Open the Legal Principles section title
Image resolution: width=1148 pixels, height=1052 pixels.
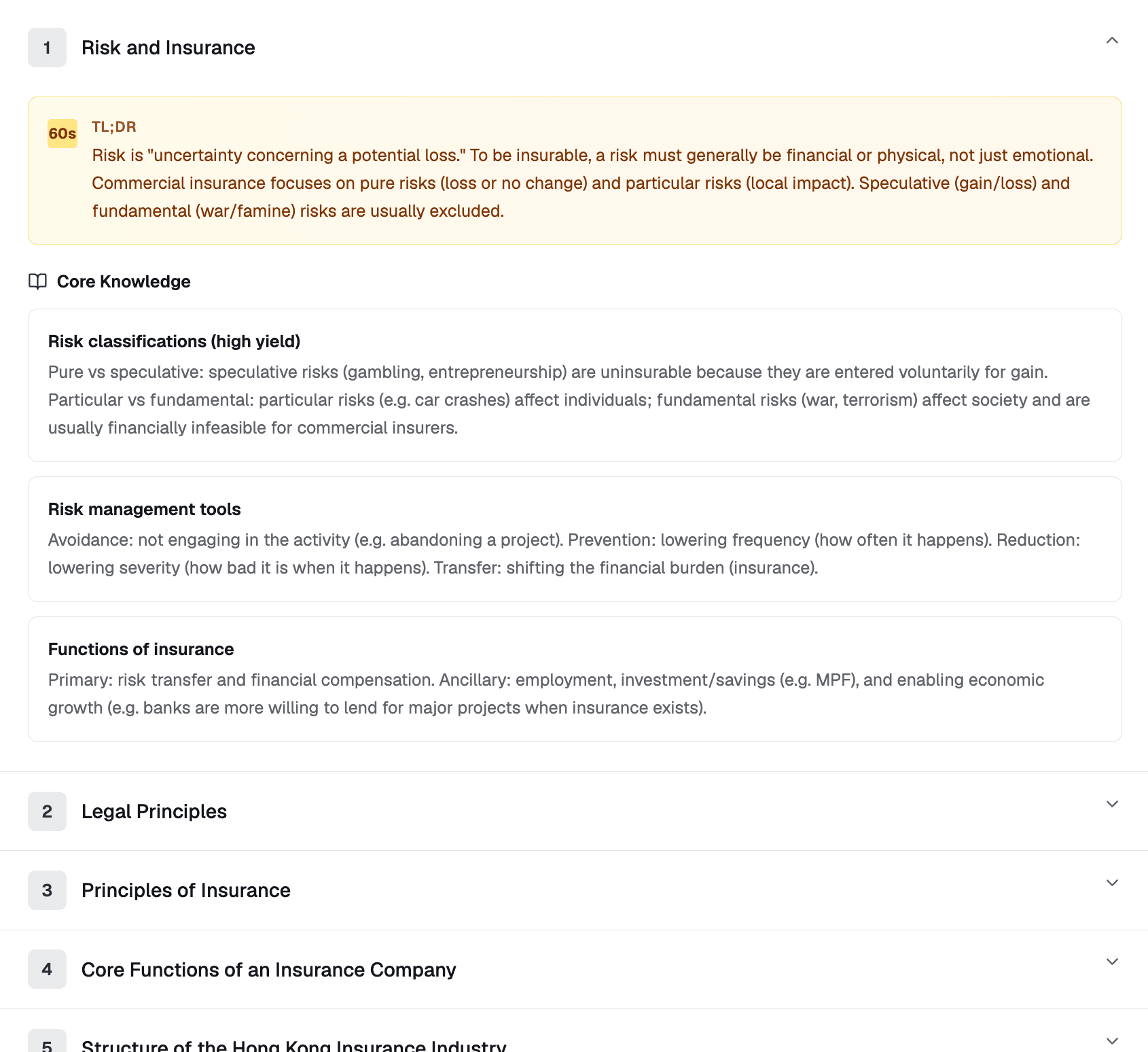click(x=154, y=811)
